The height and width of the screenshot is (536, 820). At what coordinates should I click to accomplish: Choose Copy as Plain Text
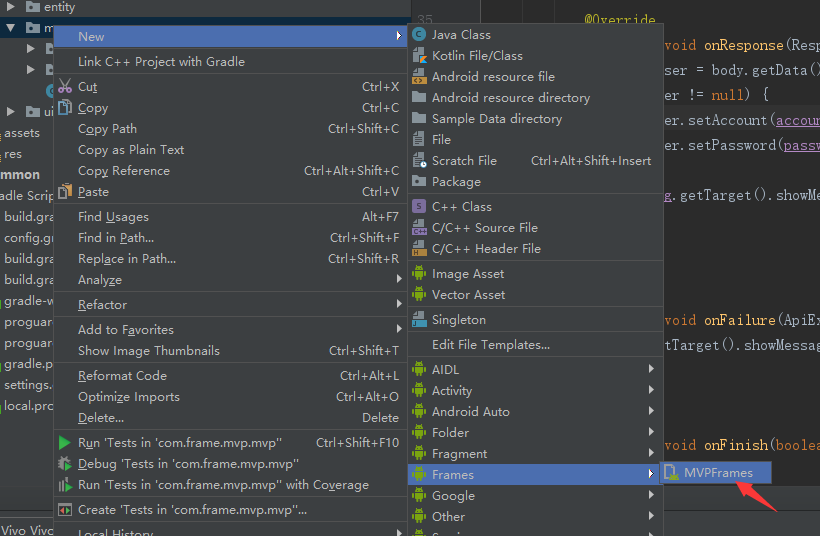point(230,150)
